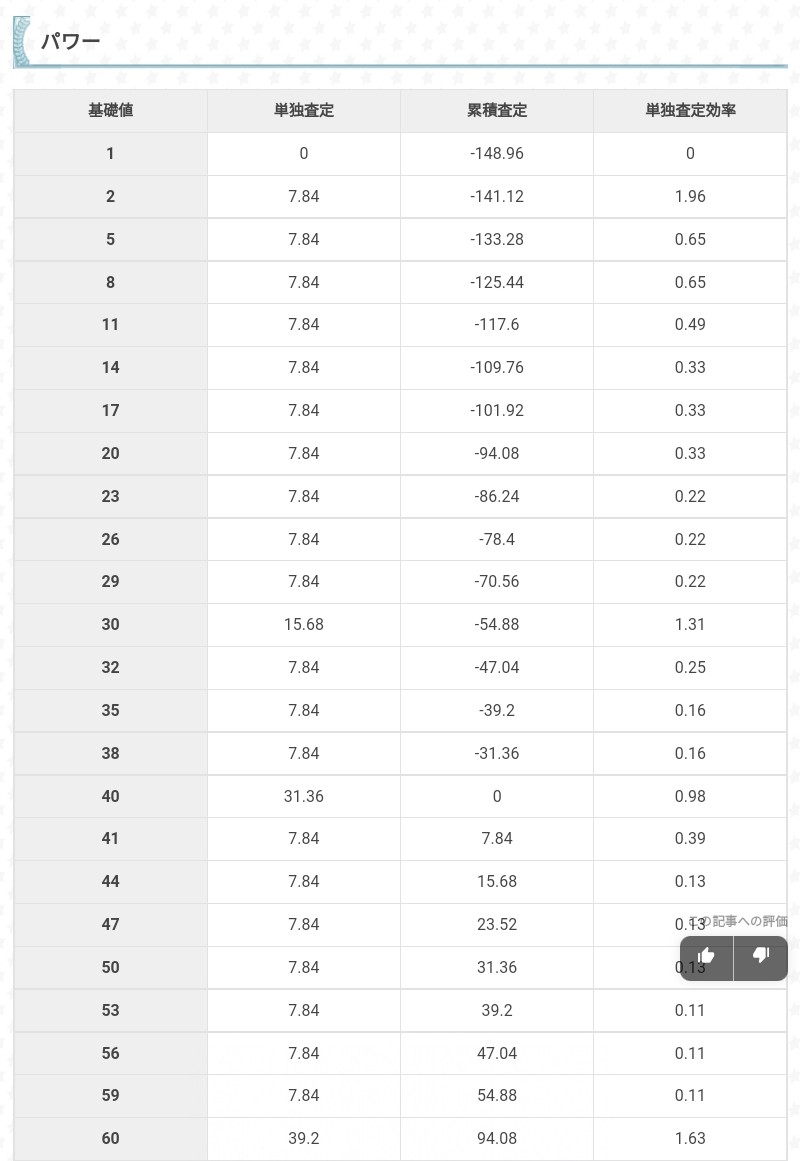
Task: Click base value 60 row header
Action: (110, 1139)
